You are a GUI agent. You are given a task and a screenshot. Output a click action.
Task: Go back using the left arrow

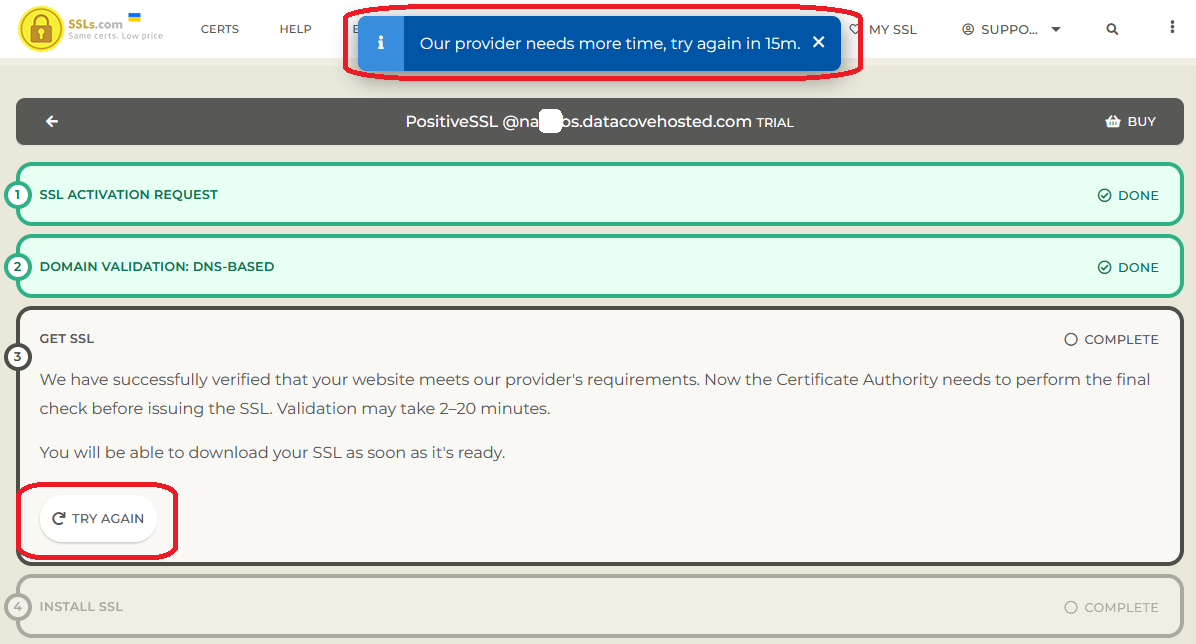click(52, 121)
